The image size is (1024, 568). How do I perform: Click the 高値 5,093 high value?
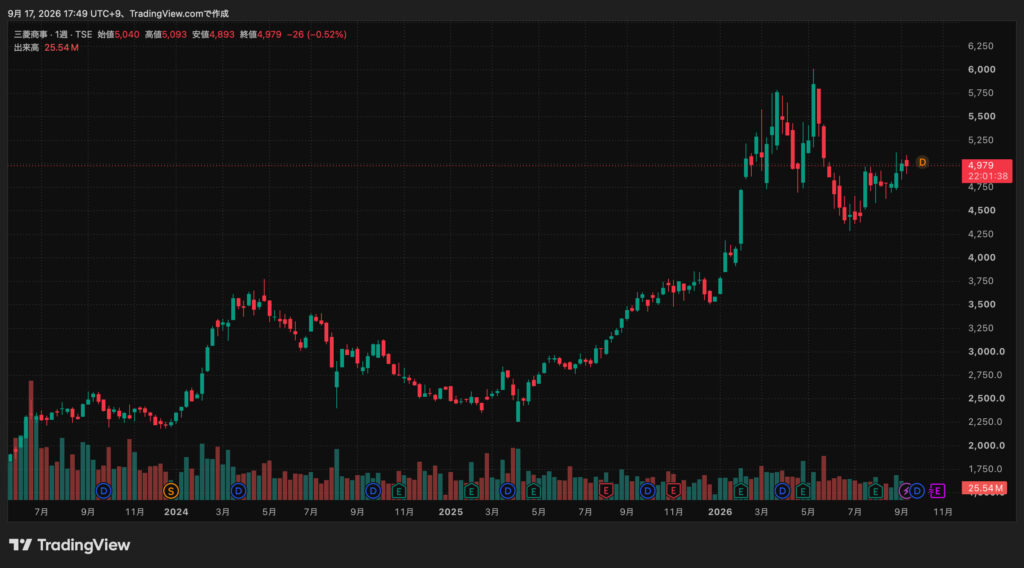(166, 35)
